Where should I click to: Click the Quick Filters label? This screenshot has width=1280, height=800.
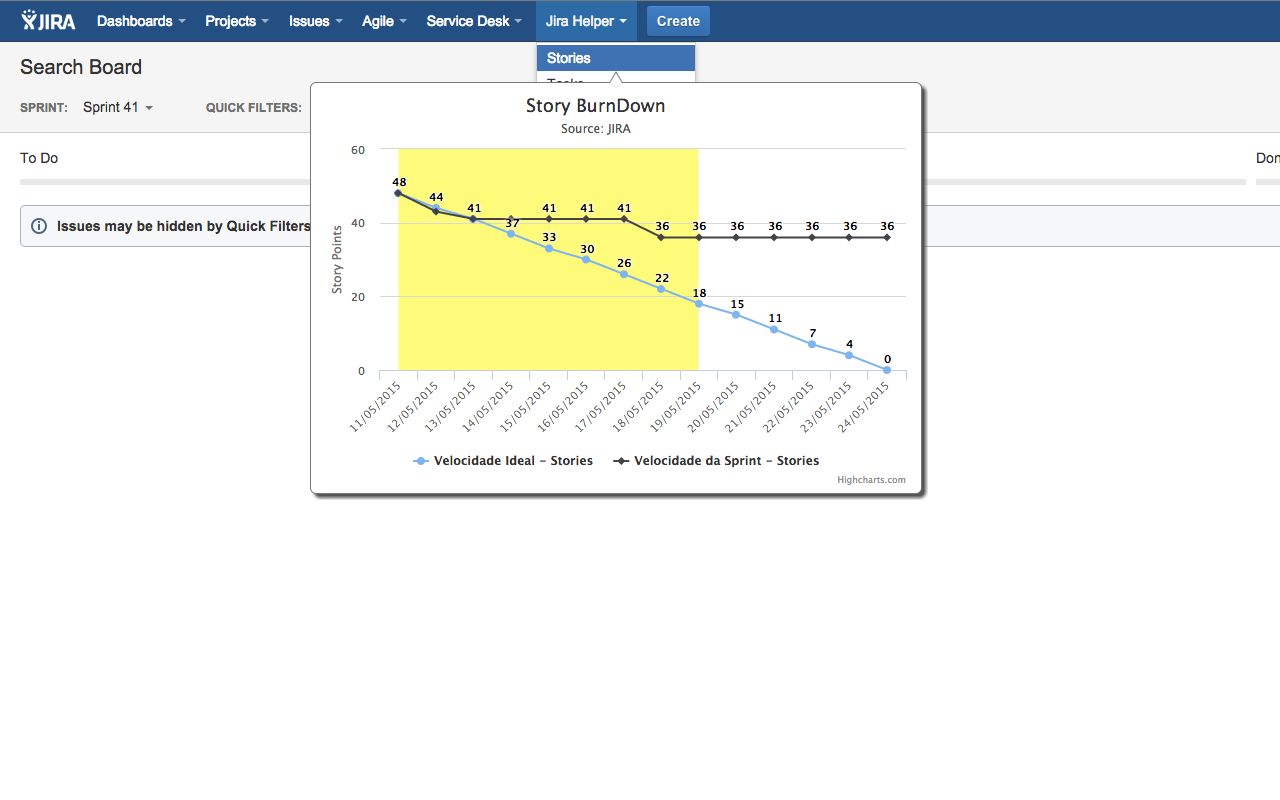(x=254, y=108)
